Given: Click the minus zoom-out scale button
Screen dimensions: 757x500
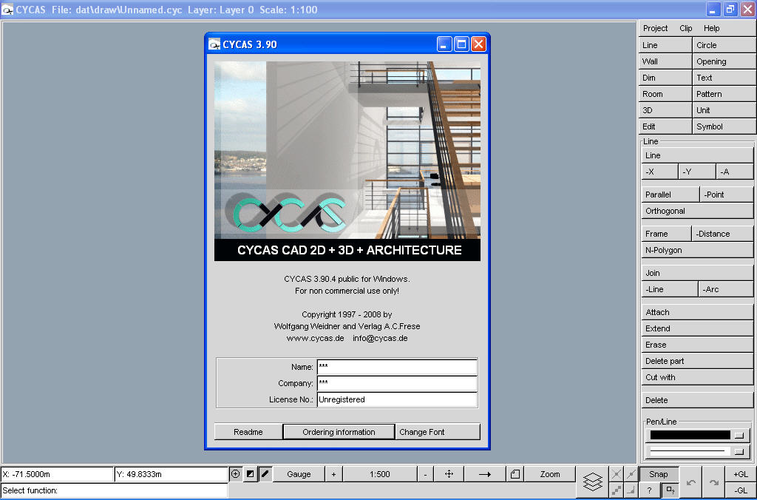Looking at the screenshot, I should [x=425, y=474].
